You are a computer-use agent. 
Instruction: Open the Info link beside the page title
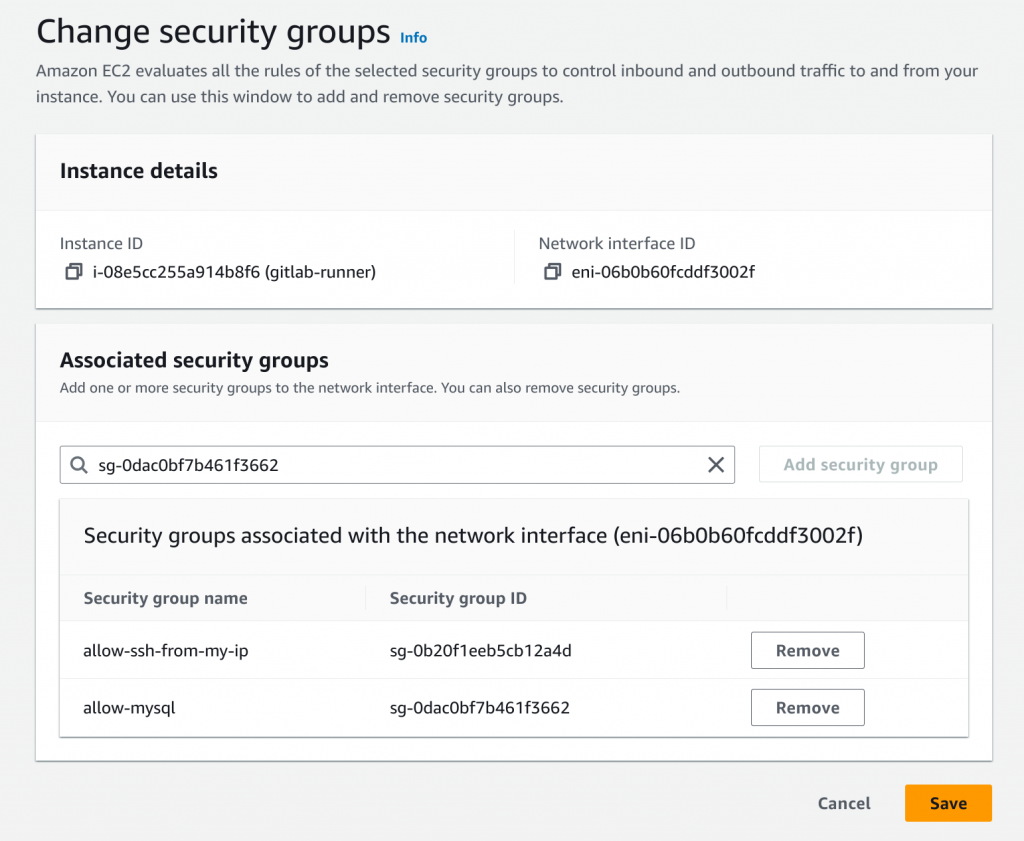coord(413,38)
